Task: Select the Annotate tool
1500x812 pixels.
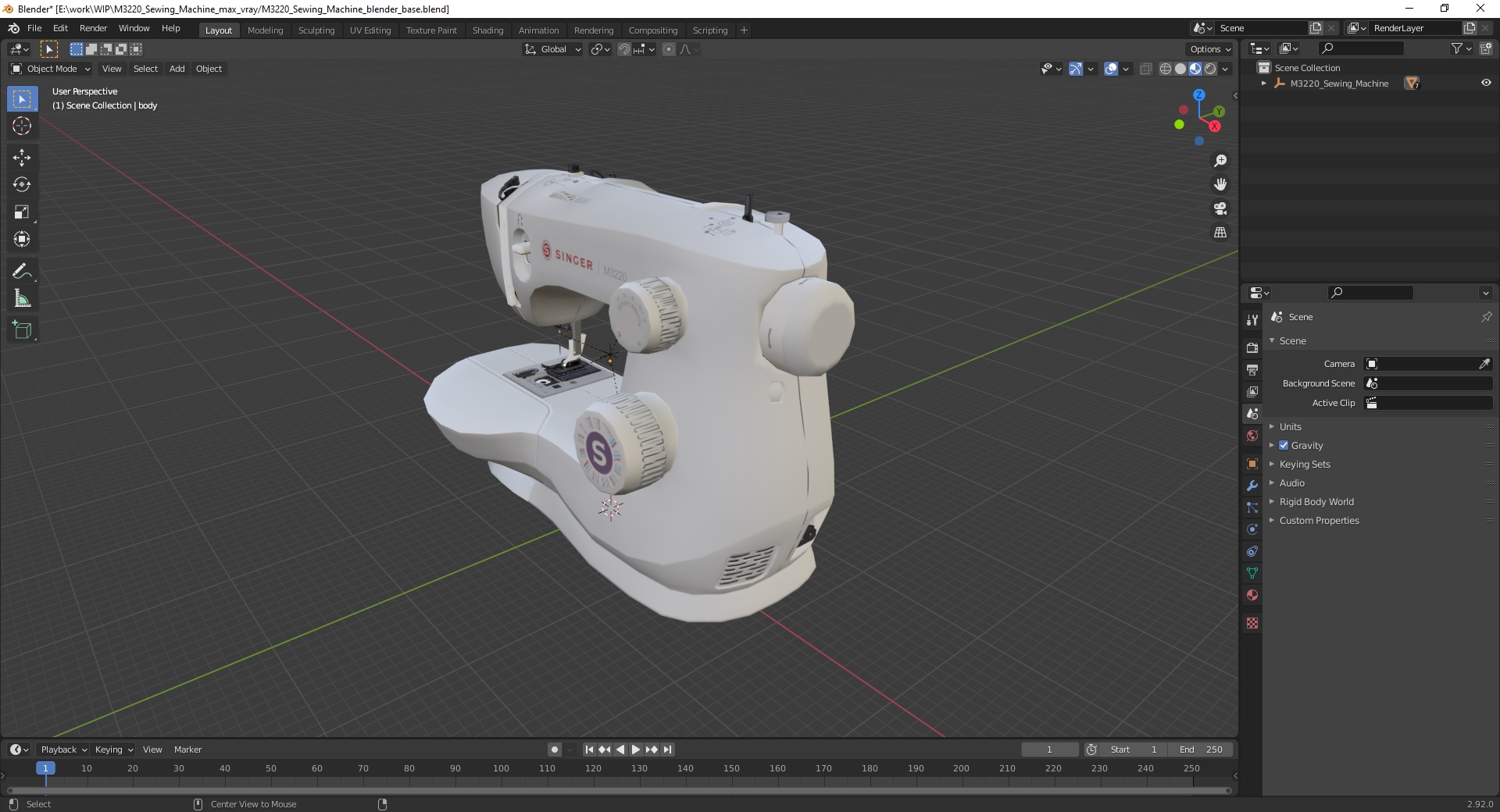Action: pyautogui.click(x=22, y=272)
